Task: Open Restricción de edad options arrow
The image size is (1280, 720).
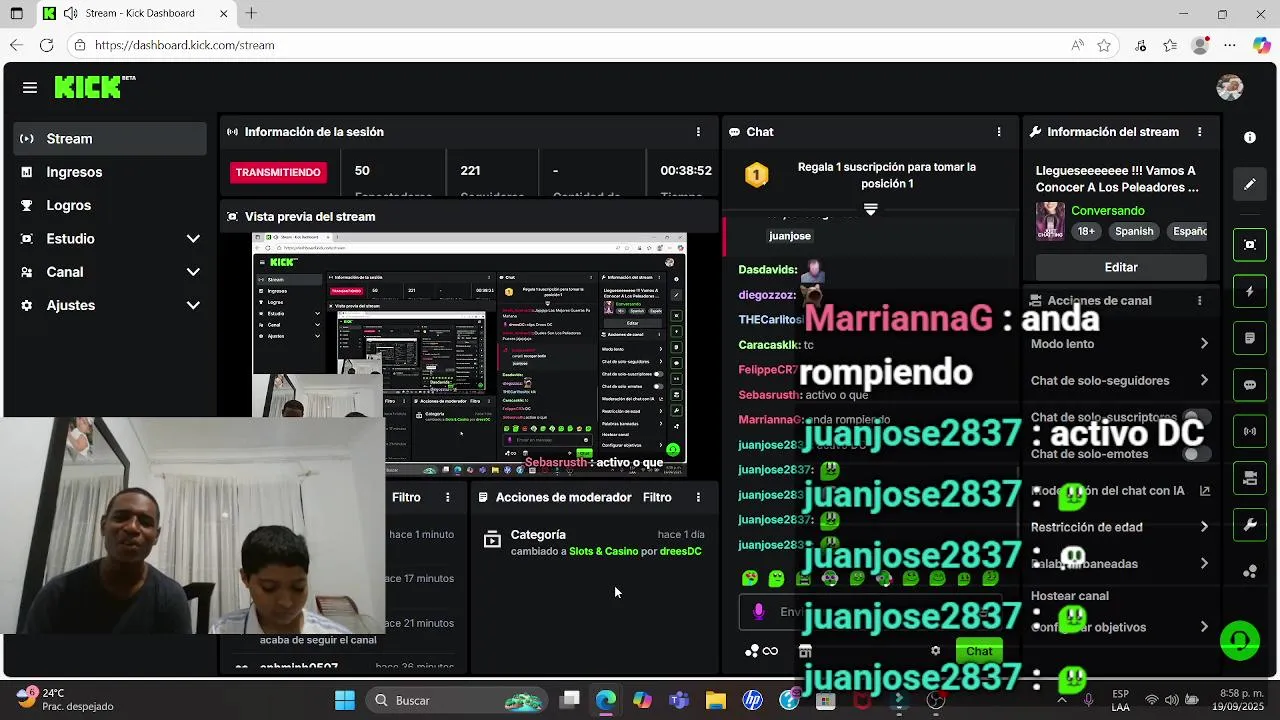Action: 1204,527
